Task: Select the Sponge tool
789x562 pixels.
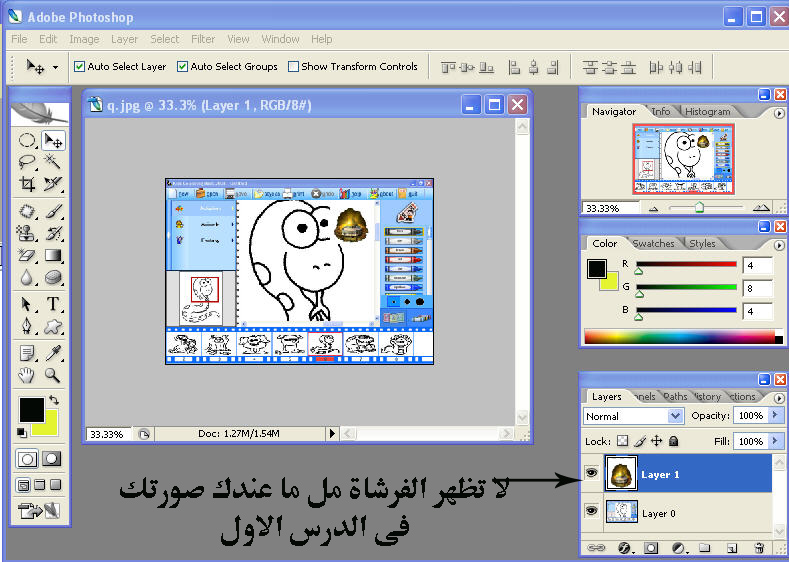Action: pos(52,277)
